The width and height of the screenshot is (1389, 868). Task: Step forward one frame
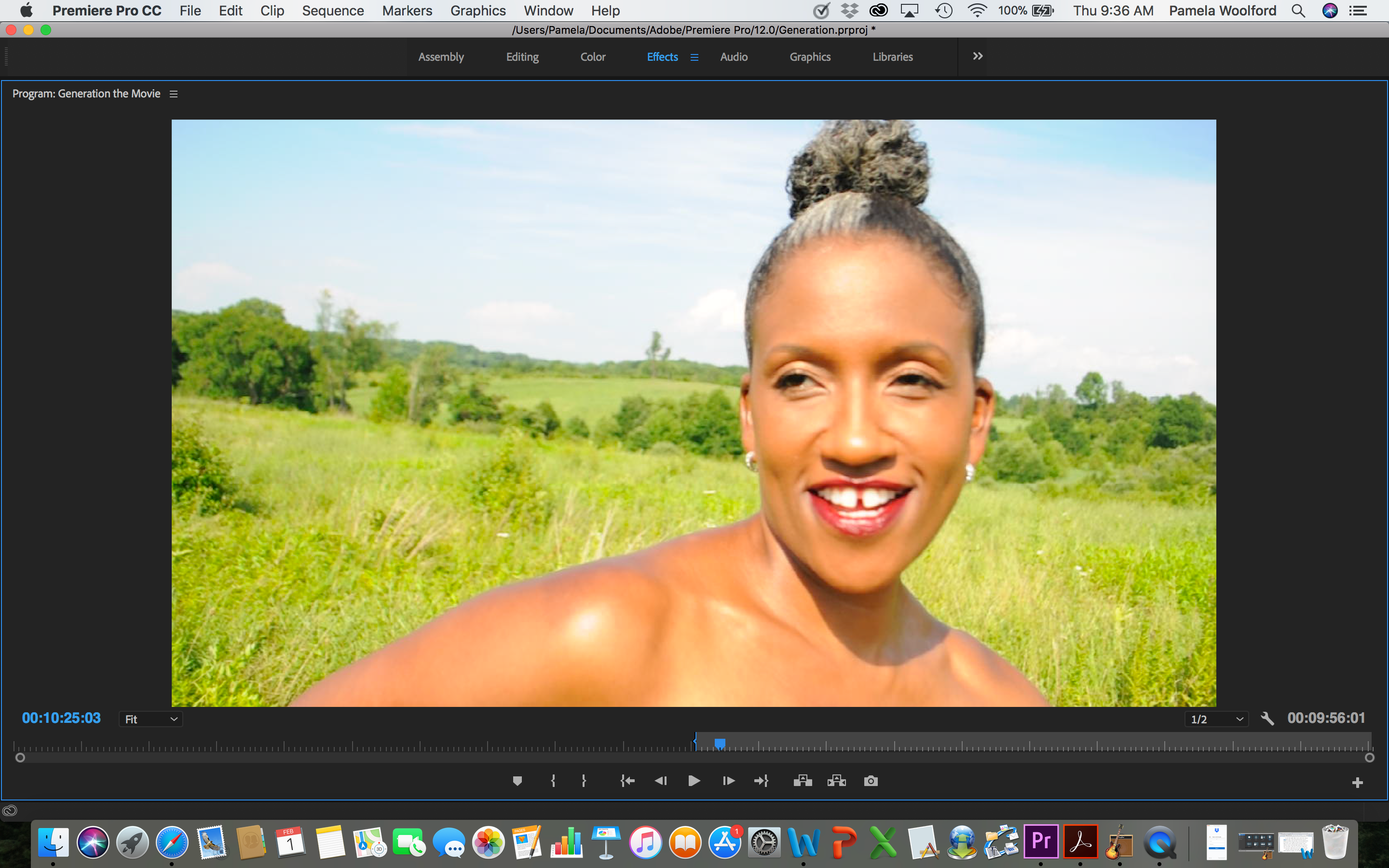point(728,781)
